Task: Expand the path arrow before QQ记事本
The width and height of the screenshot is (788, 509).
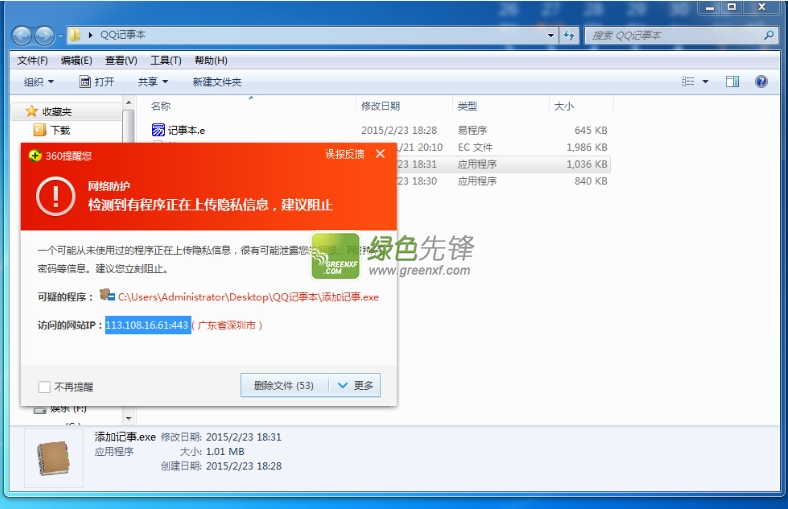Action: click(90, 35)
